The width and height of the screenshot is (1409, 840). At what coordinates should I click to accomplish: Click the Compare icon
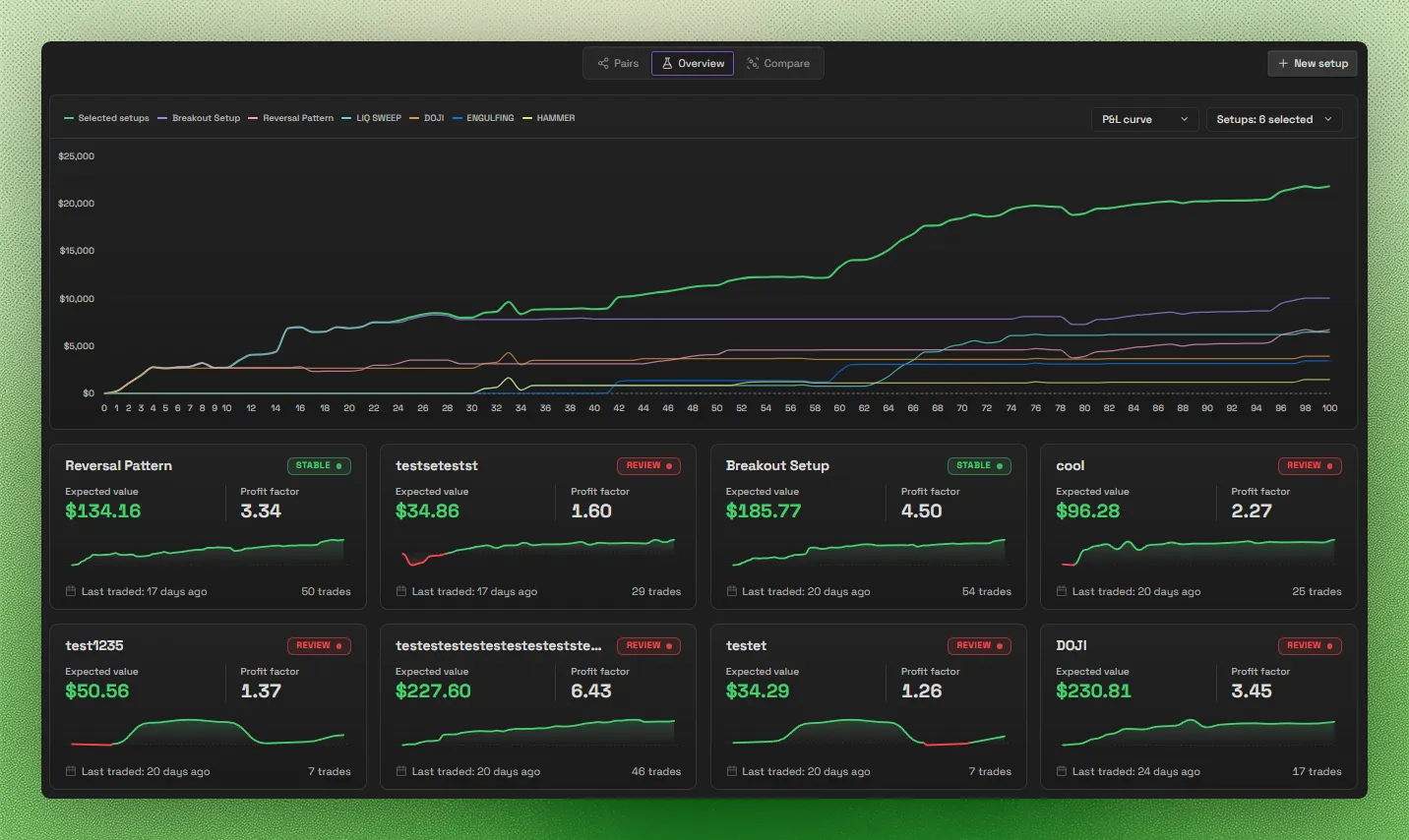point(753,63)
